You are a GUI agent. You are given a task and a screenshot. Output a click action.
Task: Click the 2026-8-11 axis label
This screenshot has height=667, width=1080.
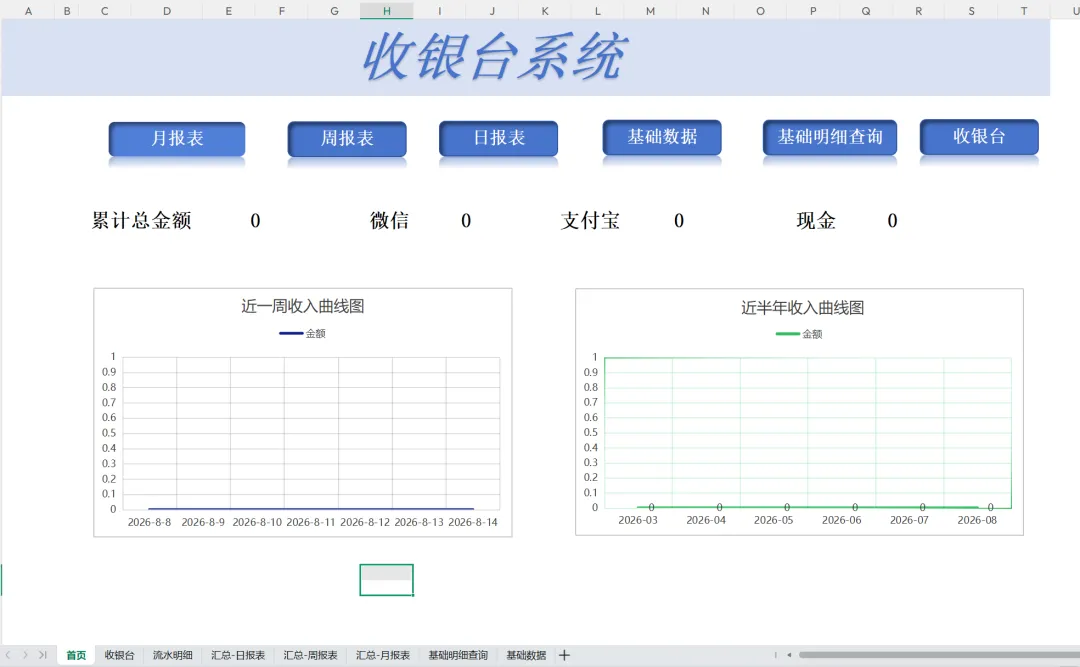pos(311,522)
